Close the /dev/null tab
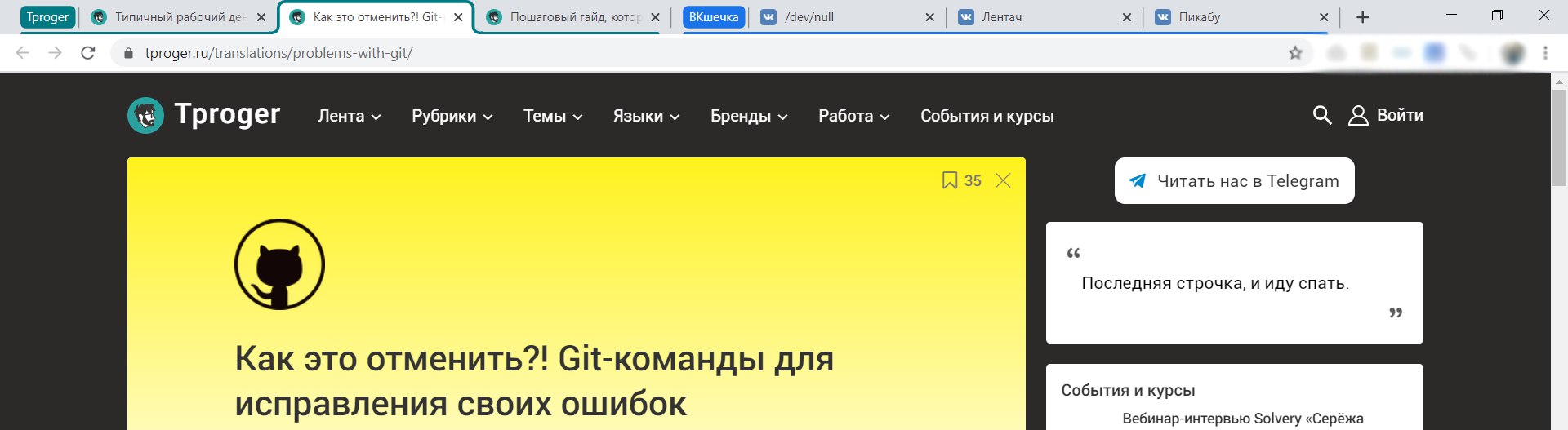The width and height of the screenshot is (1568, 430). pos(929,17)
